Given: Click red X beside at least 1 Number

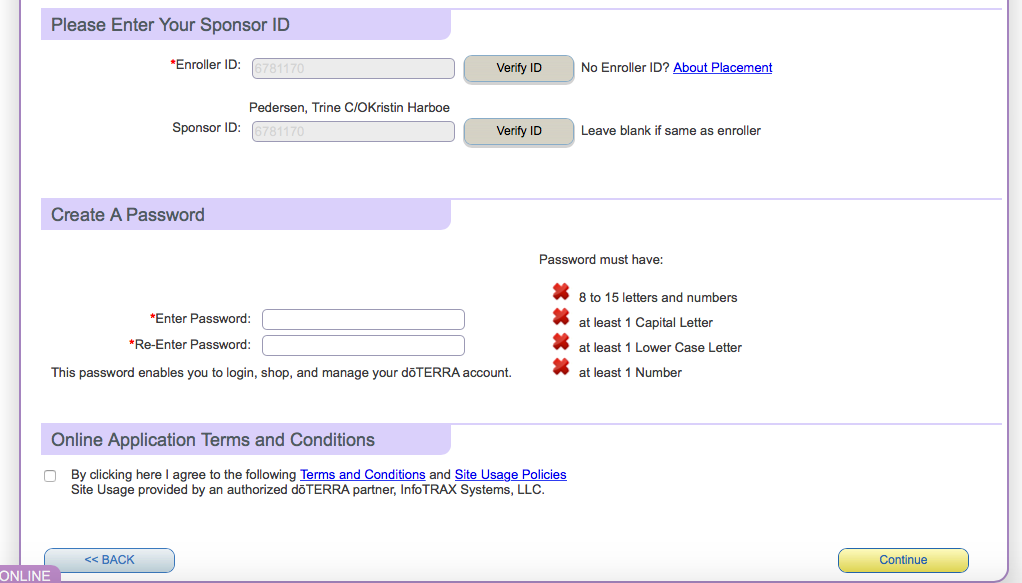Looking at the screenshot, I should pyautogui.click(x=561, y=366).
